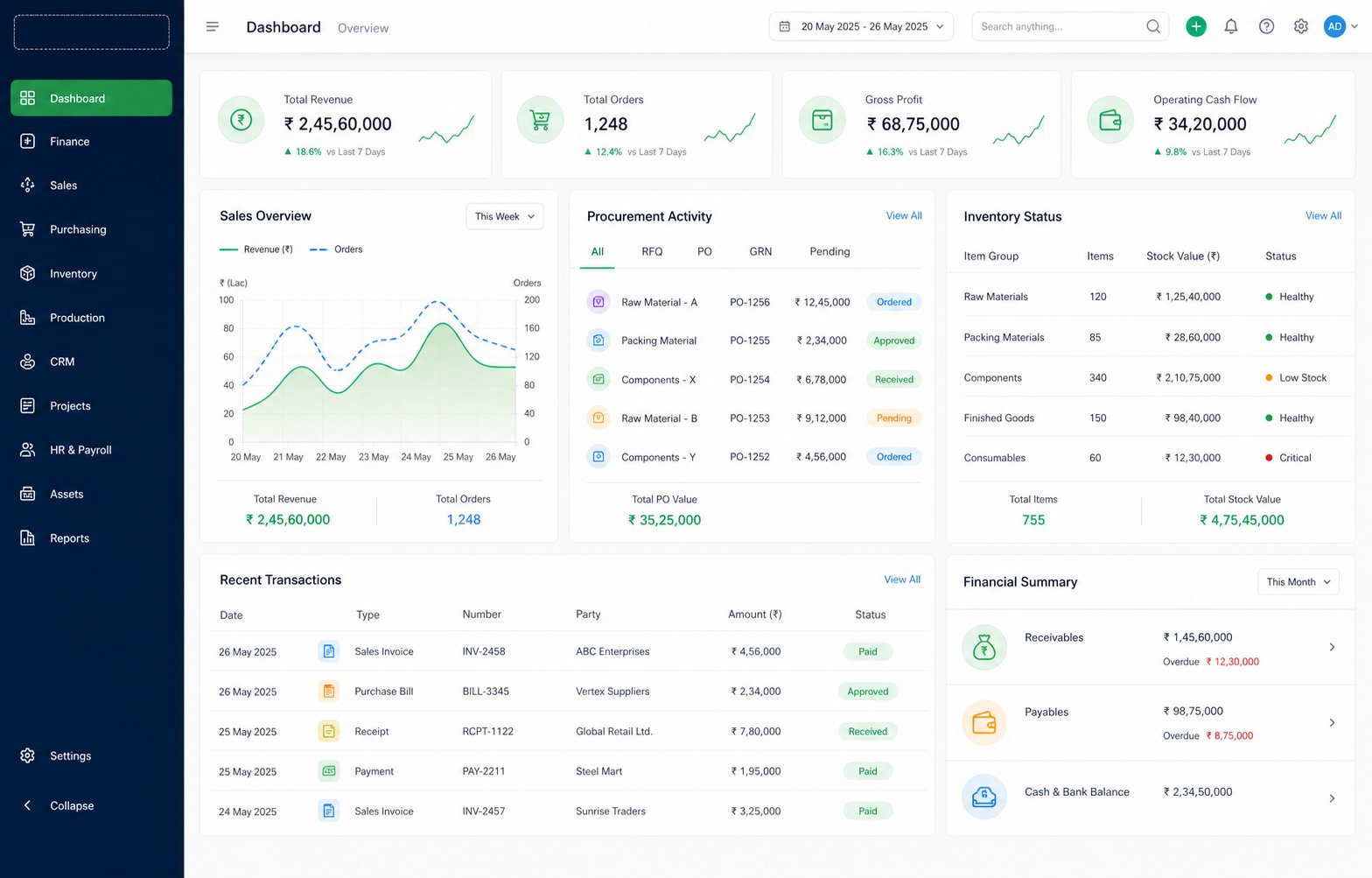Click the Components - X row icon

click(598, 380)
